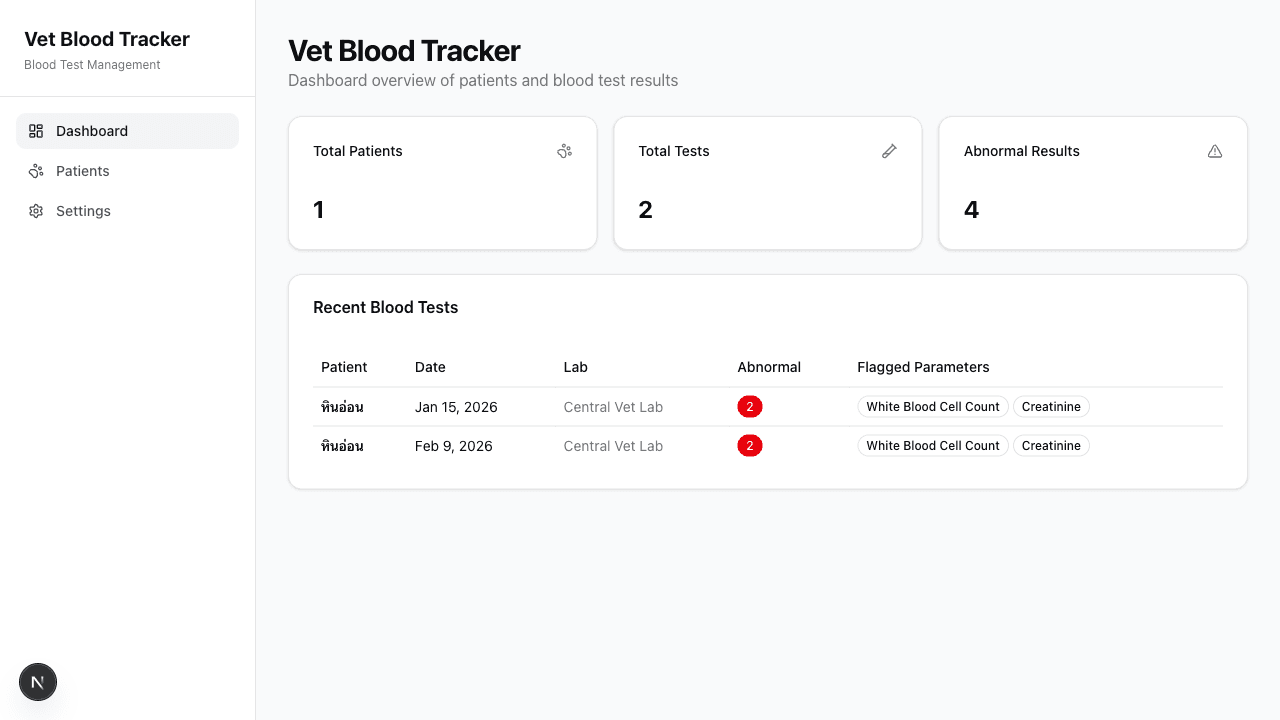Open Settings via the gear icon
The image size is (1280, 720).
pos(36,211)
